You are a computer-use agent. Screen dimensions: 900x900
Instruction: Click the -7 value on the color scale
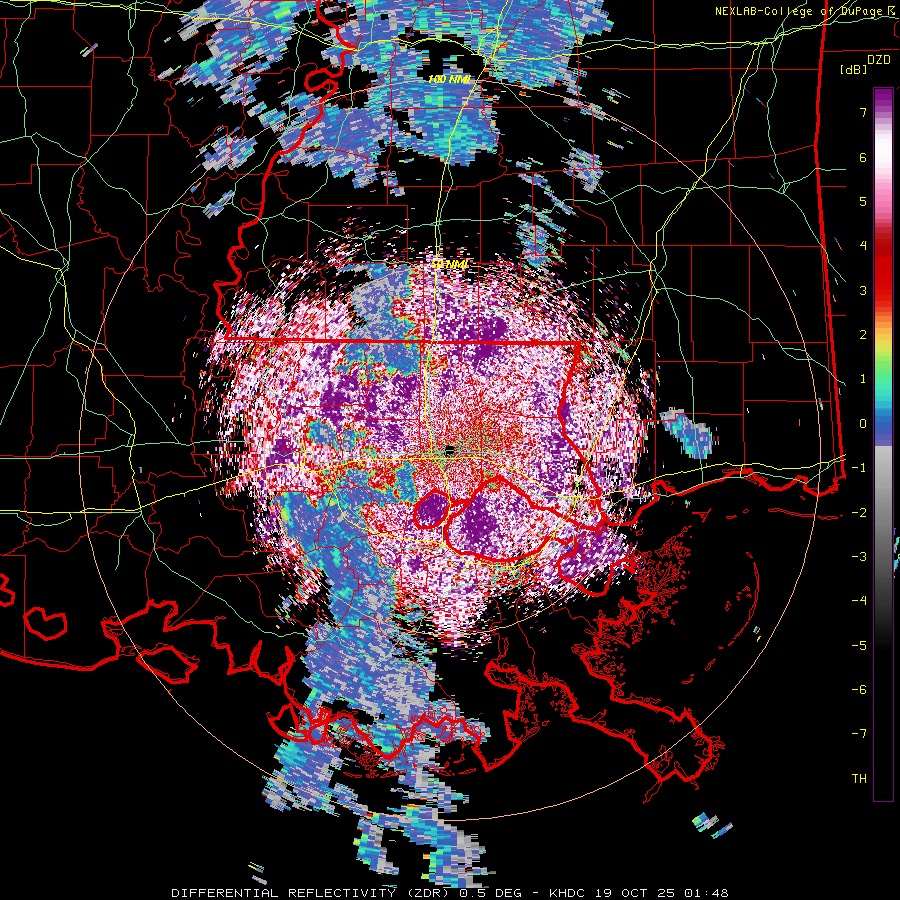coord(859,734)
